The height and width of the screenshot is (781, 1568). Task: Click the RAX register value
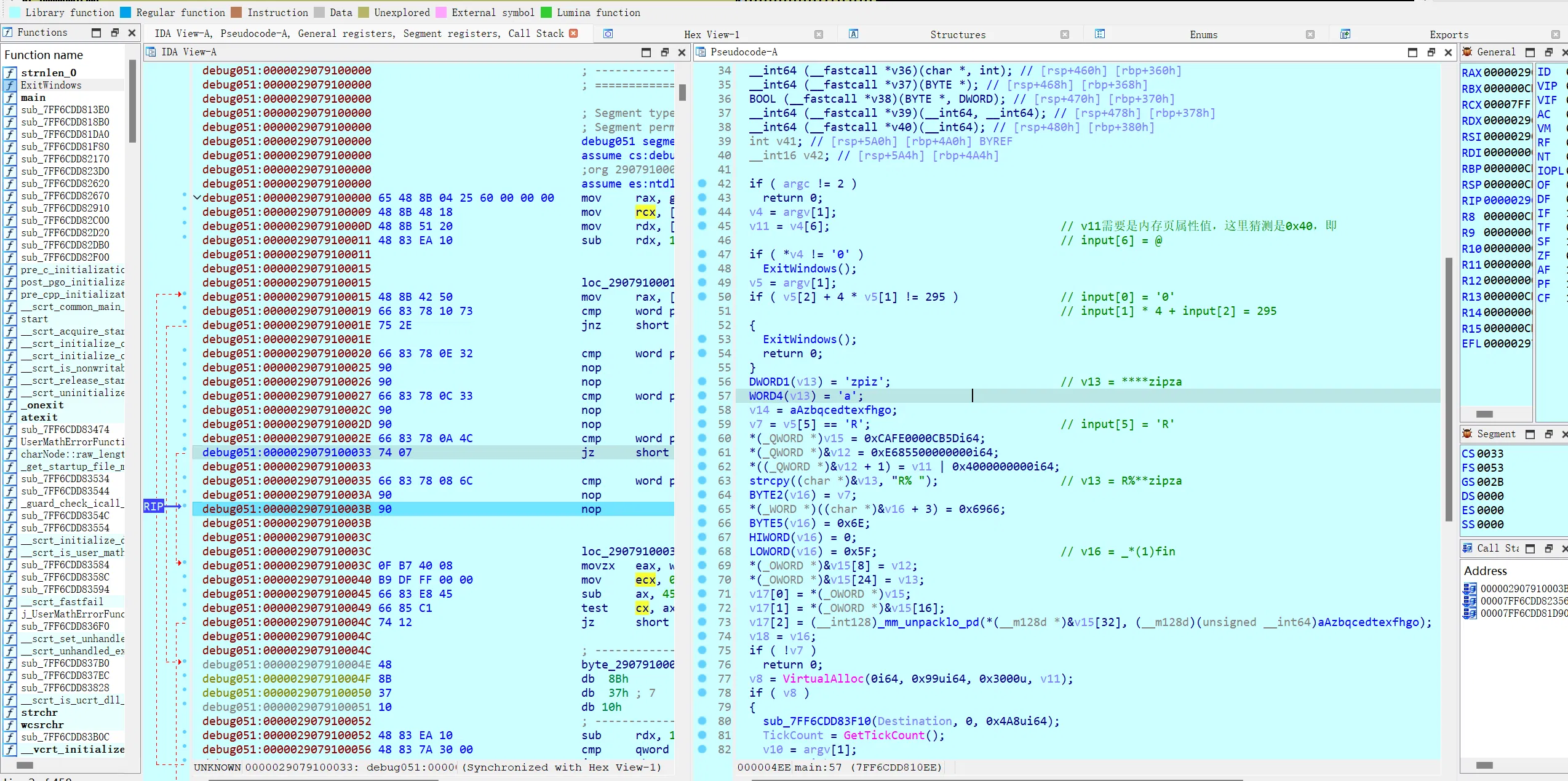1507,73
